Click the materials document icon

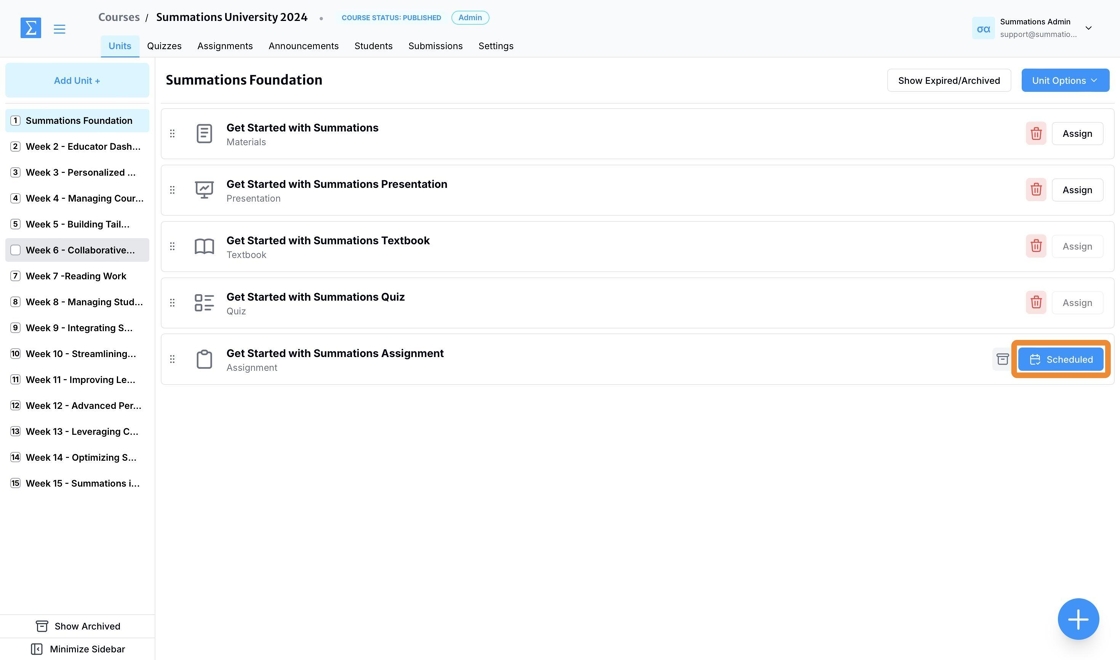pyautogui.click(x=204, y=134)
